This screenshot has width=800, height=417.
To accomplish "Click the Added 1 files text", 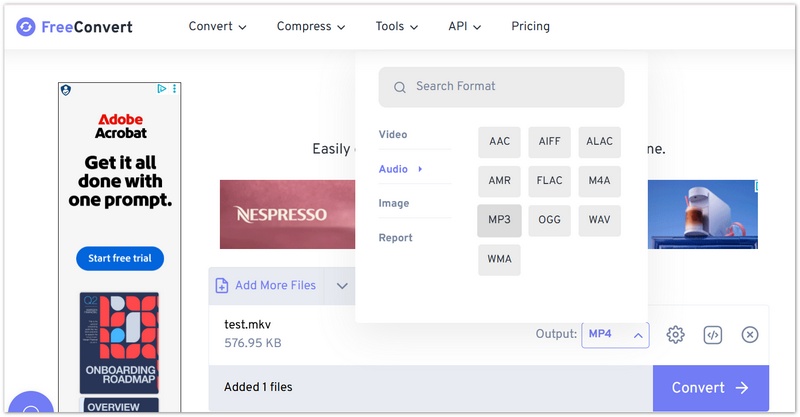I will pyautogui.click(x=258, y=387).
